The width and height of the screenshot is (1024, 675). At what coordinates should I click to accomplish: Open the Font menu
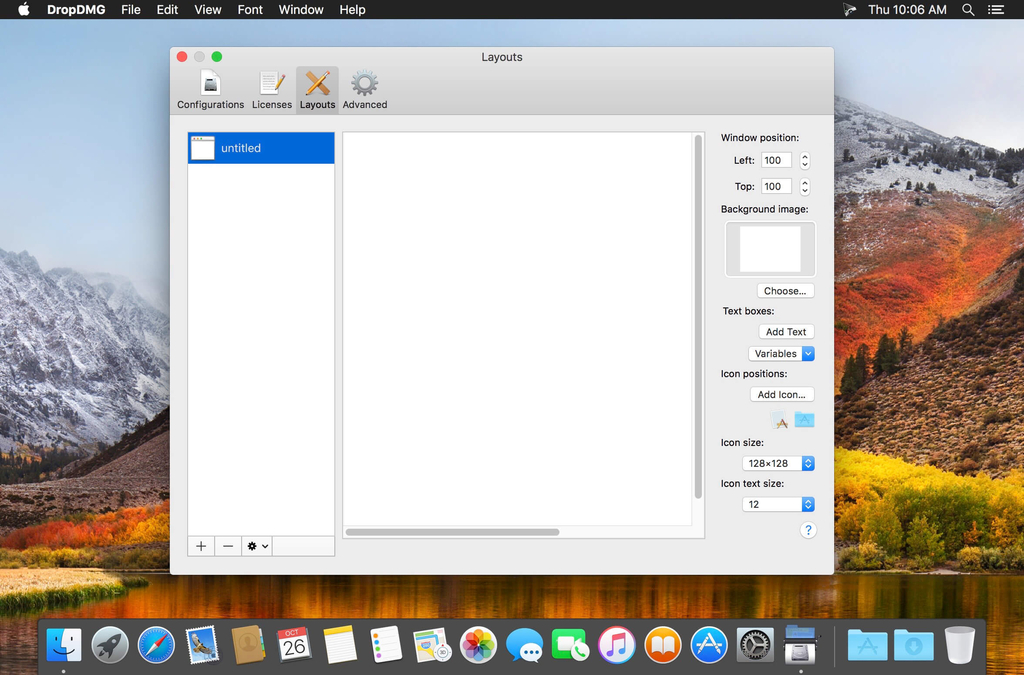click(249, 9)
